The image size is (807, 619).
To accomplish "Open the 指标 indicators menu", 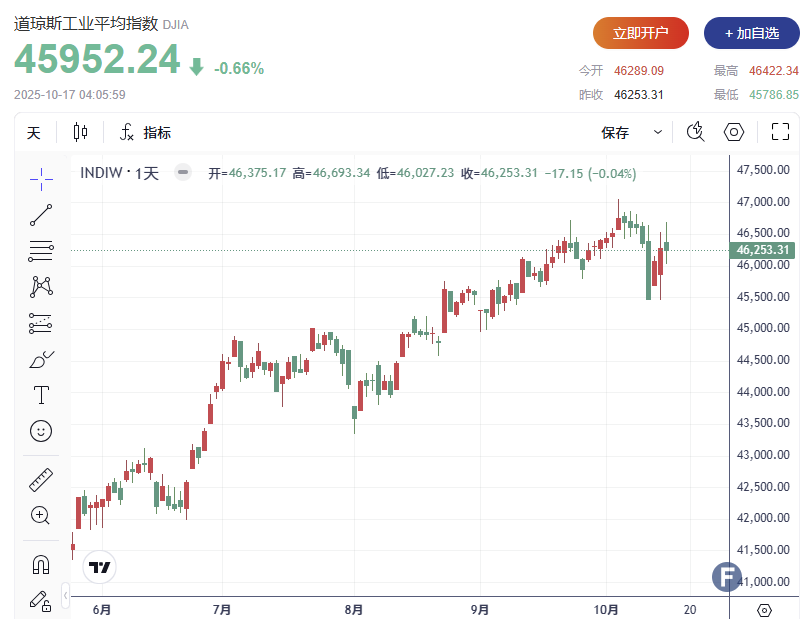I will 146,132.
